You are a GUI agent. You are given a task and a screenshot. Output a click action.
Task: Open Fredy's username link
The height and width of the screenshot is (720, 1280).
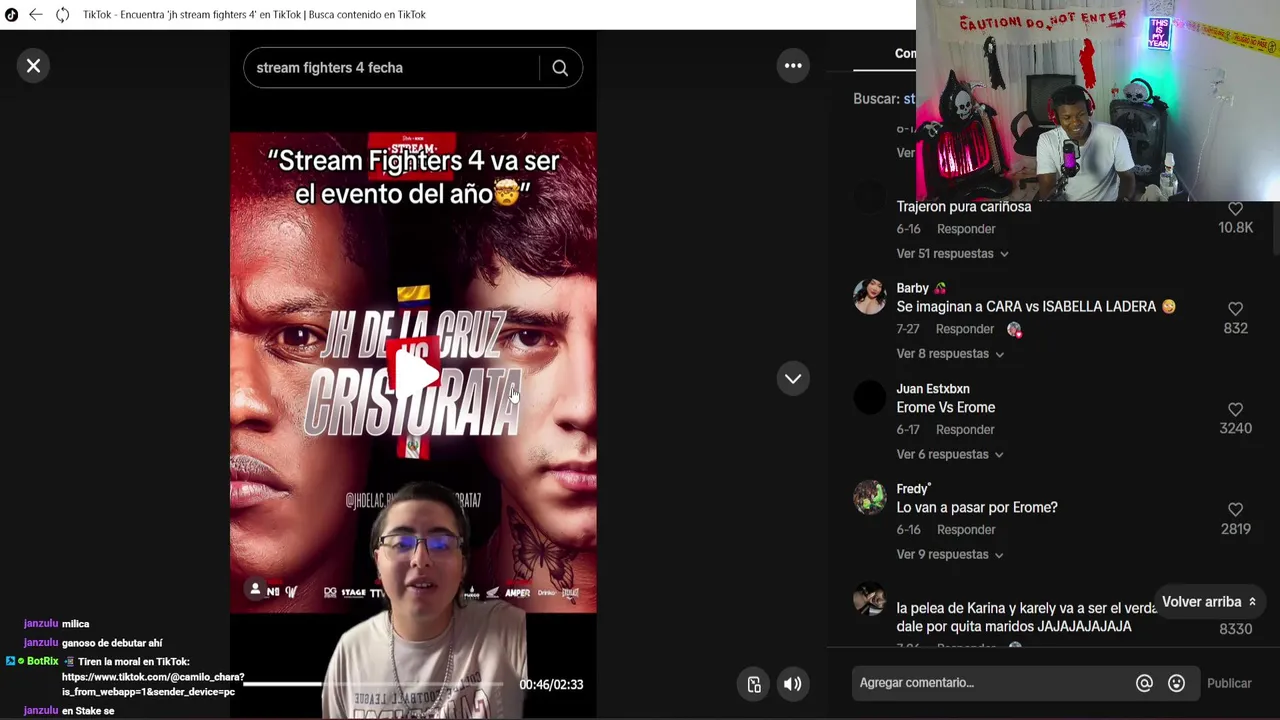click(913, 489)
